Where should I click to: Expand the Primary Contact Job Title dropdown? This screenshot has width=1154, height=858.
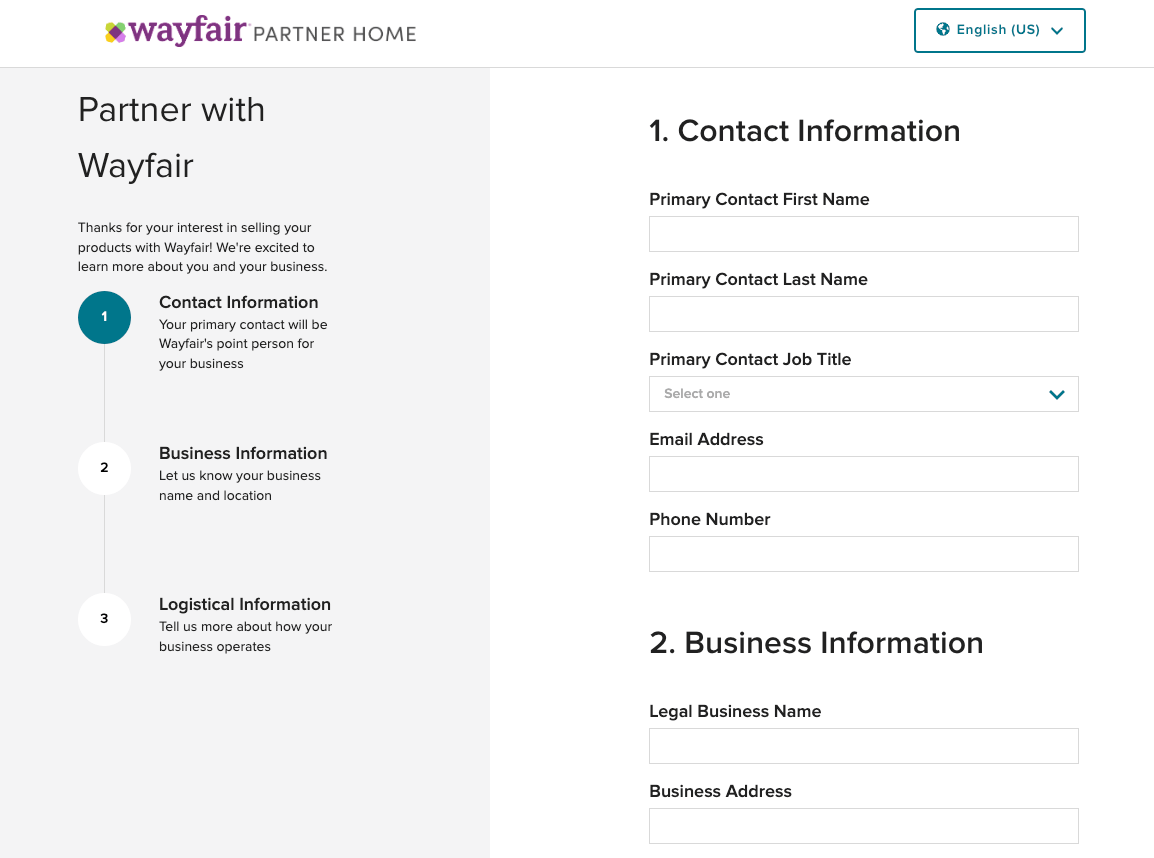click(x=863, y=394)
